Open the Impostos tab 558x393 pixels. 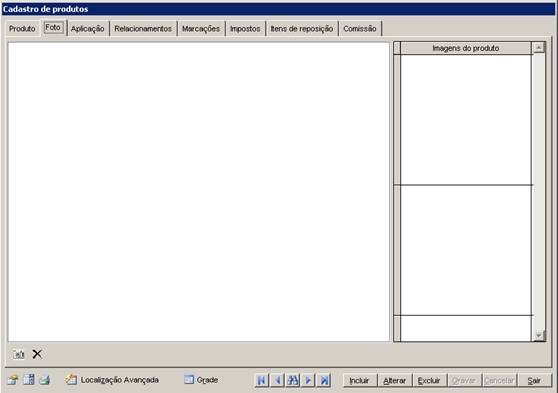click(x=245, y=29)
